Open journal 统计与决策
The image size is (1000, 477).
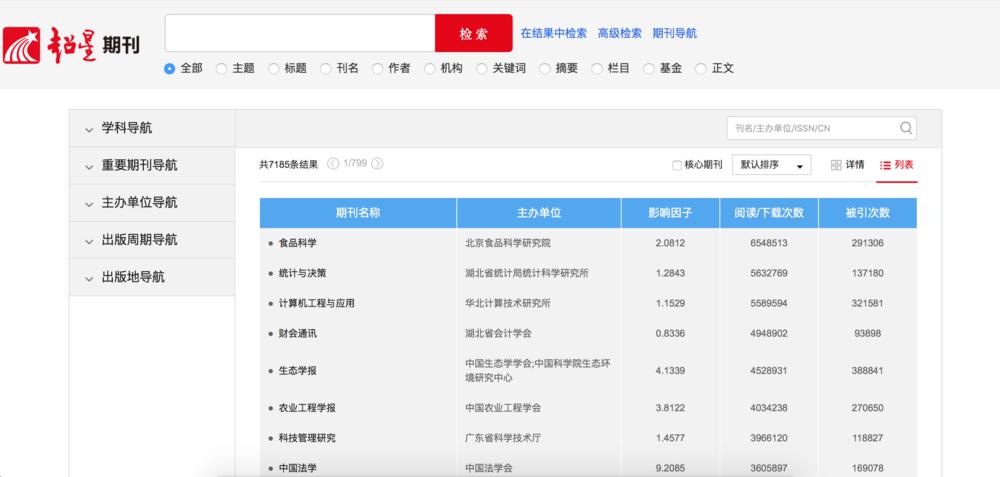[302, 273]
